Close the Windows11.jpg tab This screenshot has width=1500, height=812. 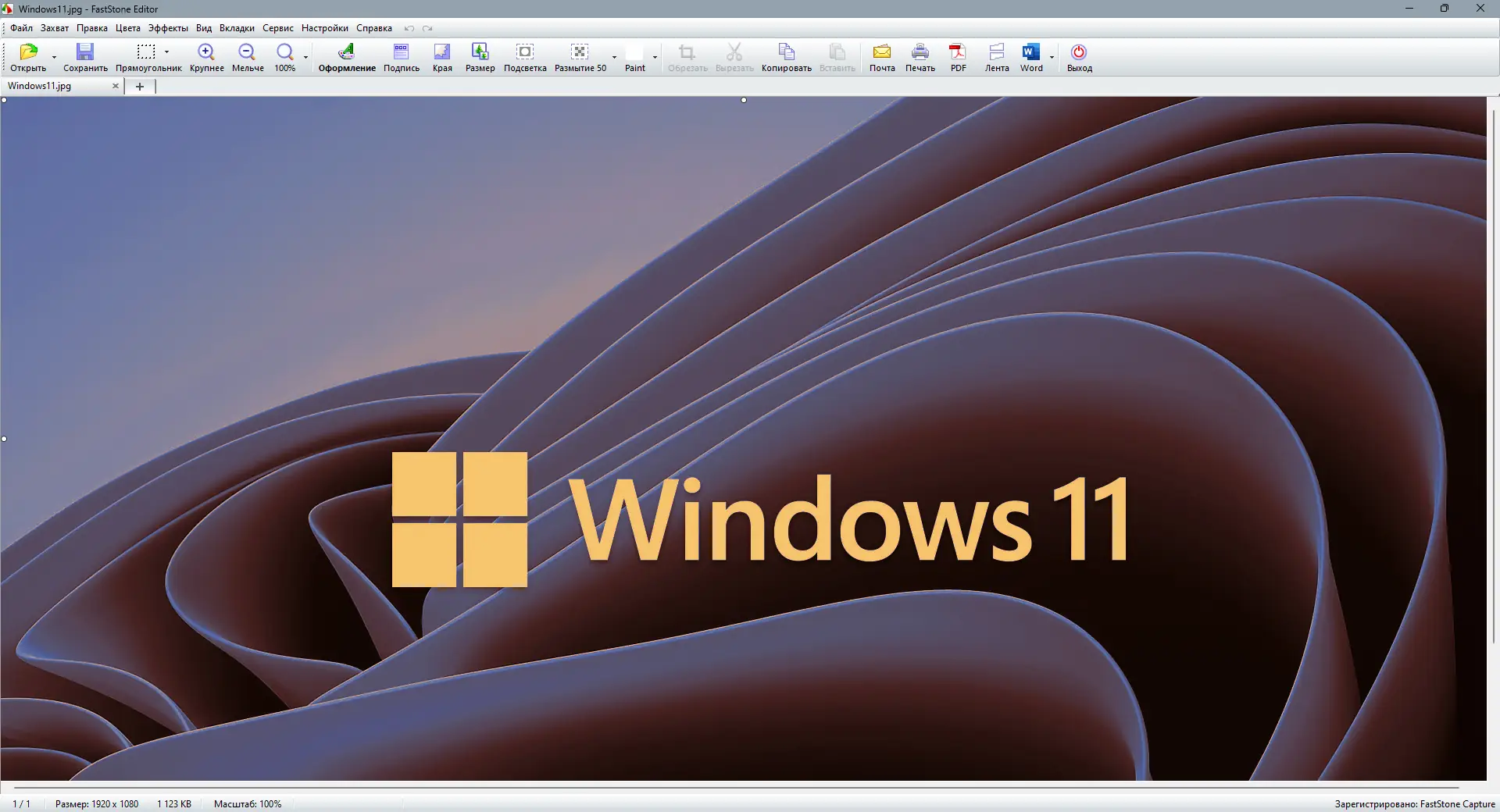[x=116, y=86]
